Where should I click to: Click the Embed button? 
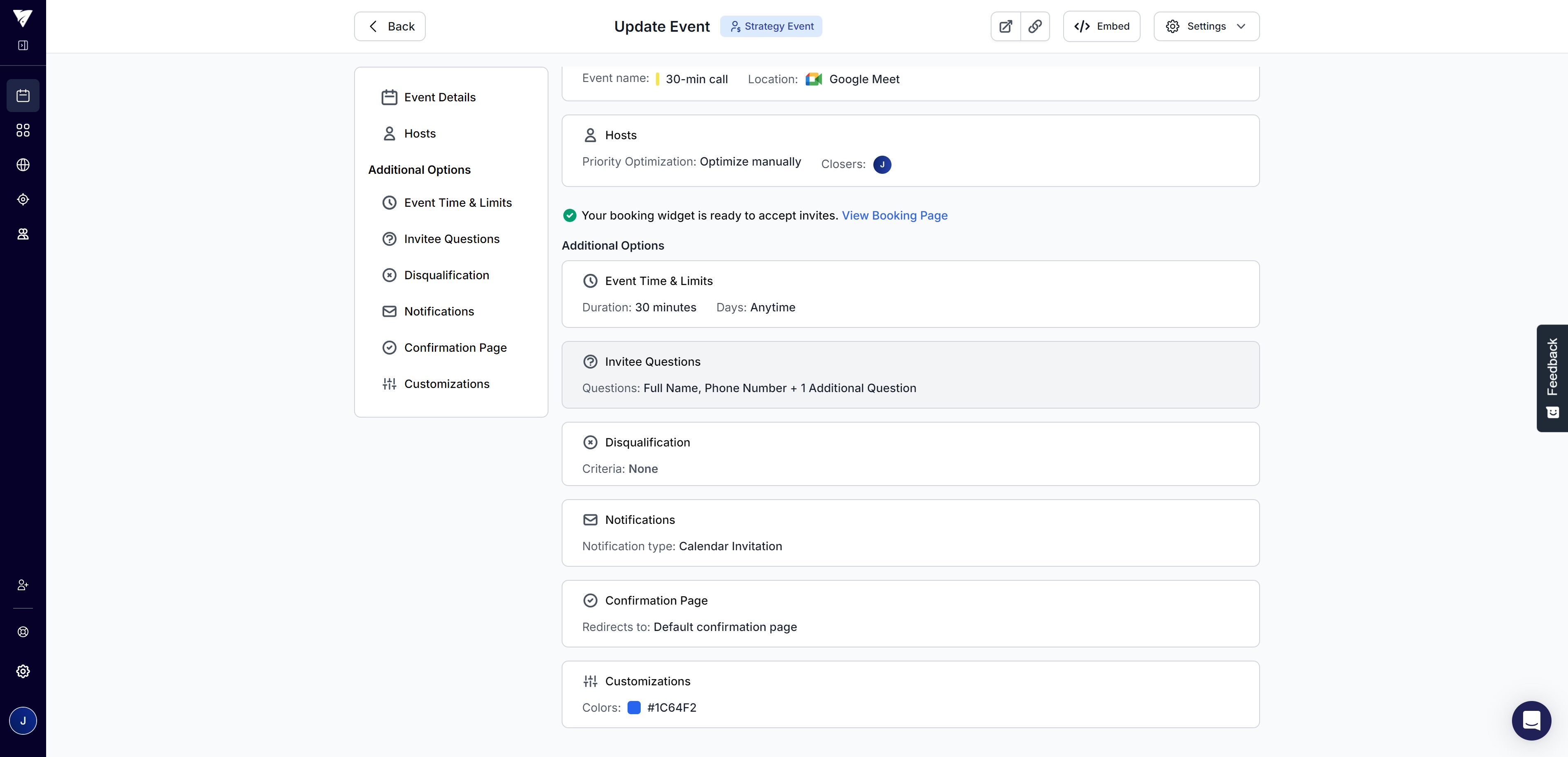pyautogui.click(x=1101, y=26)
